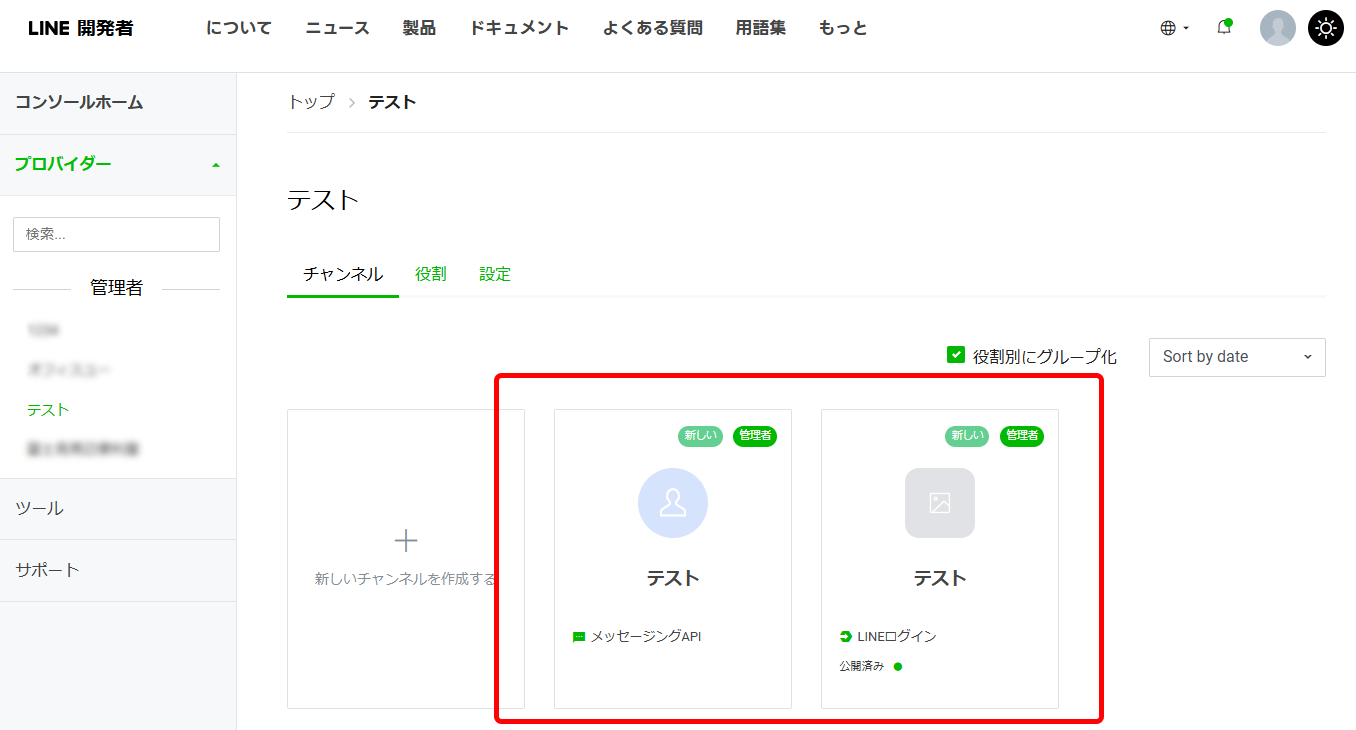This screenshot has height=730, width=1356.
Task: Collapse the プロバイダー sidebar section
Action: click(118, 165)
